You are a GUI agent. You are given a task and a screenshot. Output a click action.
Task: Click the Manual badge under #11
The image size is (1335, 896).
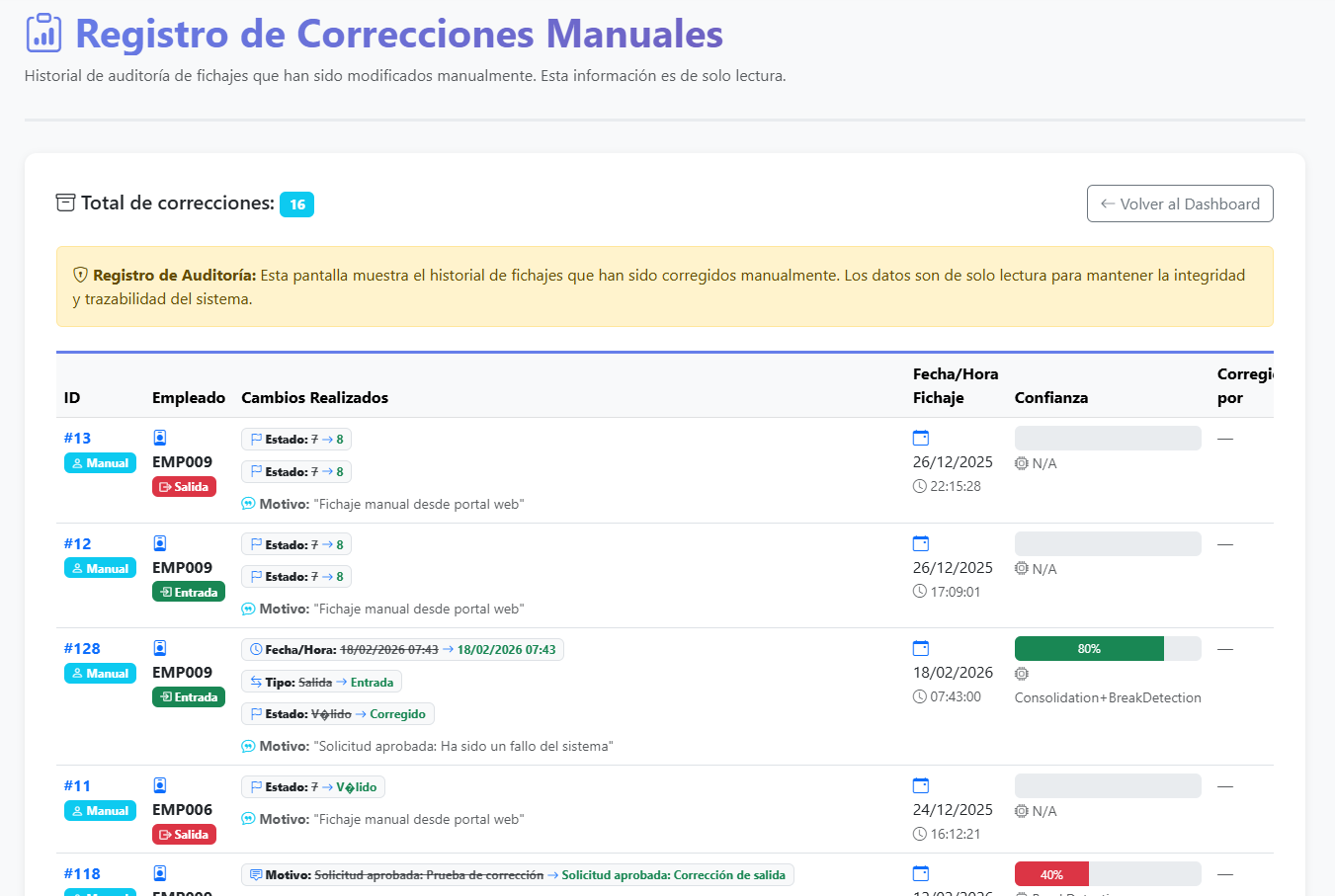coord(100,811)
